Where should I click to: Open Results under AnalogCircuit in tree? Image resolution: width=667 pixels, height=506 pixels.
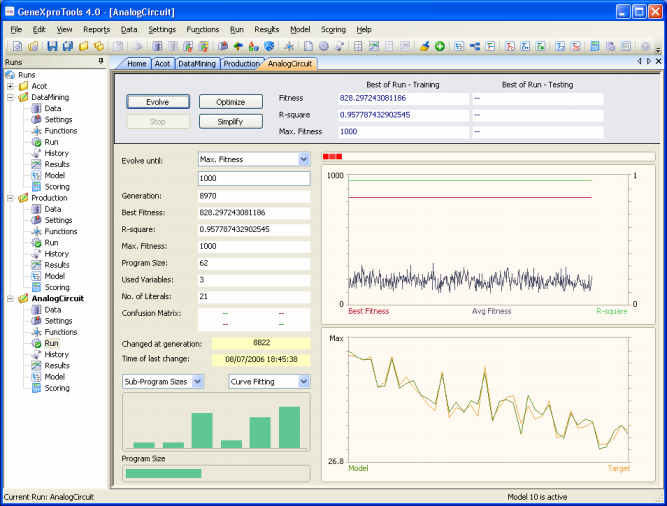pyautogui.click(x=57, y=366)
